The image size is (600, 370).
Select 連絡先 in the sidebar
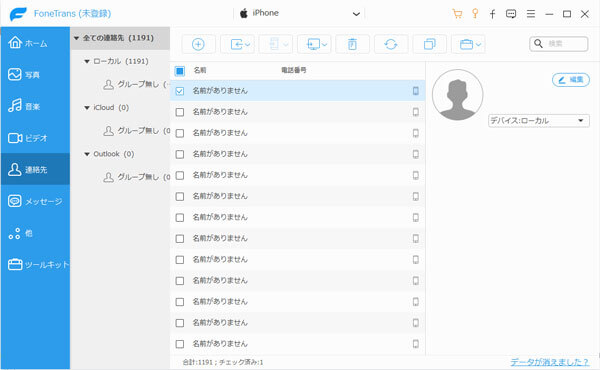click(35, 170)
